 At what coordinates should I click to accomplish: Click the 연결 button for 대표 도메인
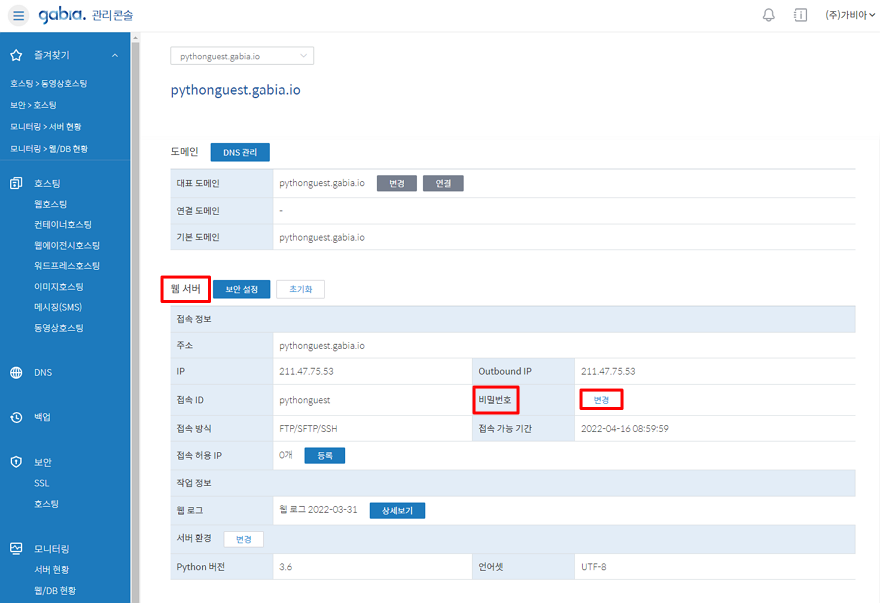[443, 184]
